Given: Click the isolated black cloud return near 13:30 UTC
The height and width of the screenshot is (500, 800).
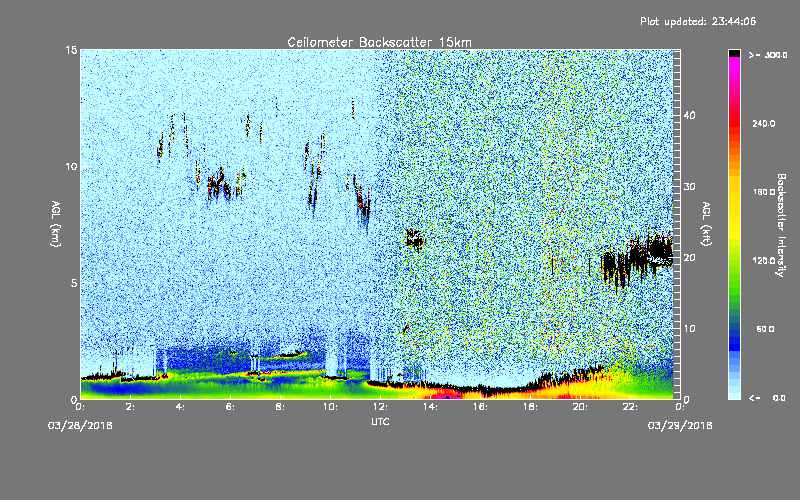Looking at the screenshot, I should [x=415, y=239].
